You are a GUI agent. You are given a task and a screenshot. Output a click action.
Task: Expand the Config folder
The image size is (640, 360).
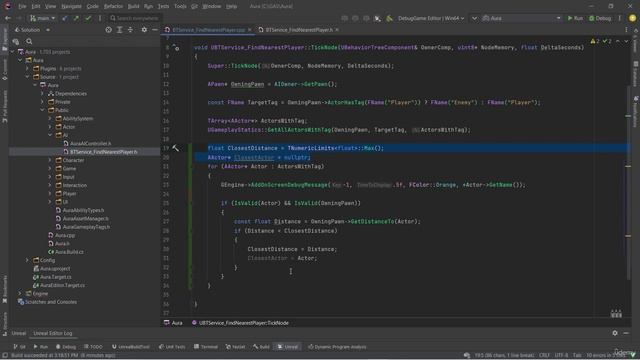coord(27,260)
